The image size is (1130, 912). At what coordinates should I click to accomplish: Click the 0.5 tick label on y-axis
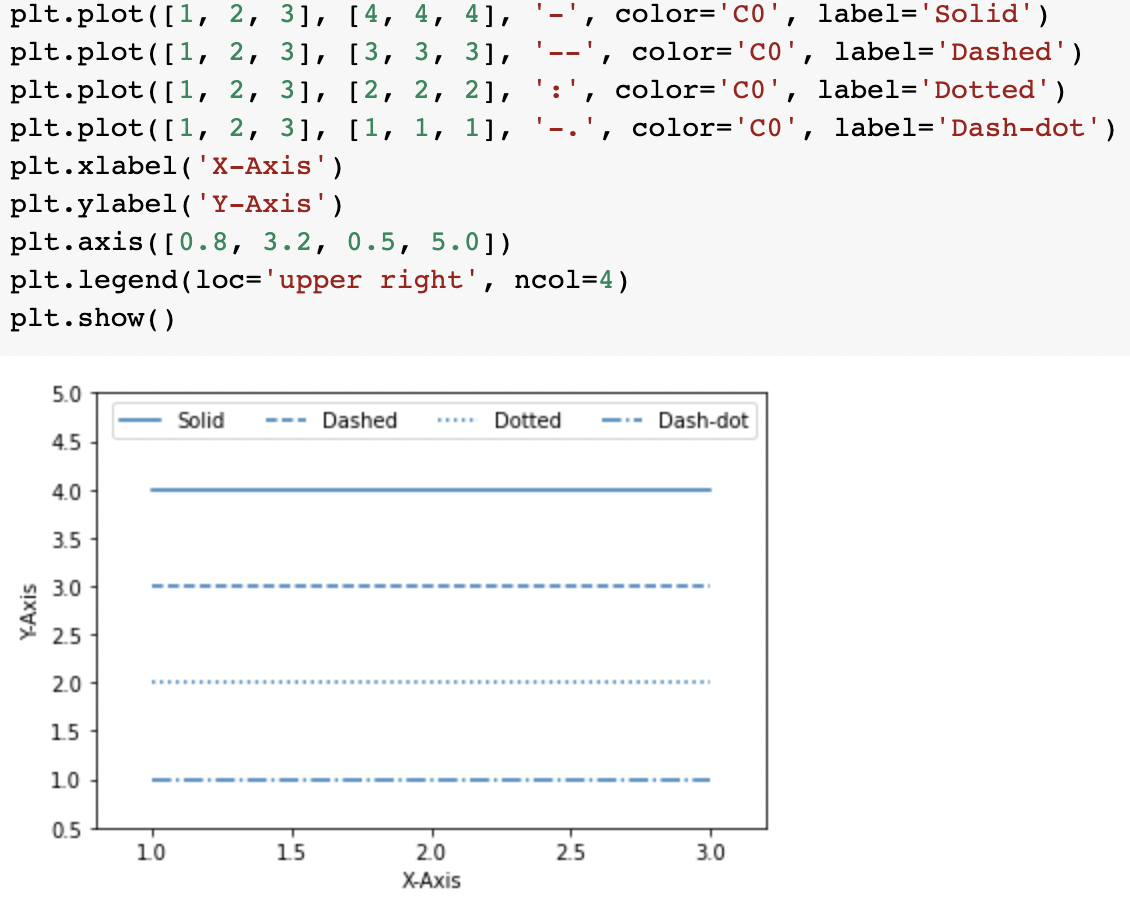(x=67, y=830)
